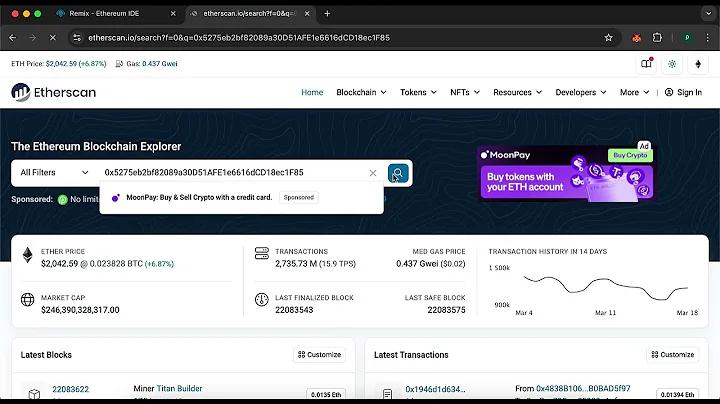Image resolution: width=720 pixels, height=404 pixels.
Task: Click the transaction document icon in Latest Transactions
Action: coord(388,393)
